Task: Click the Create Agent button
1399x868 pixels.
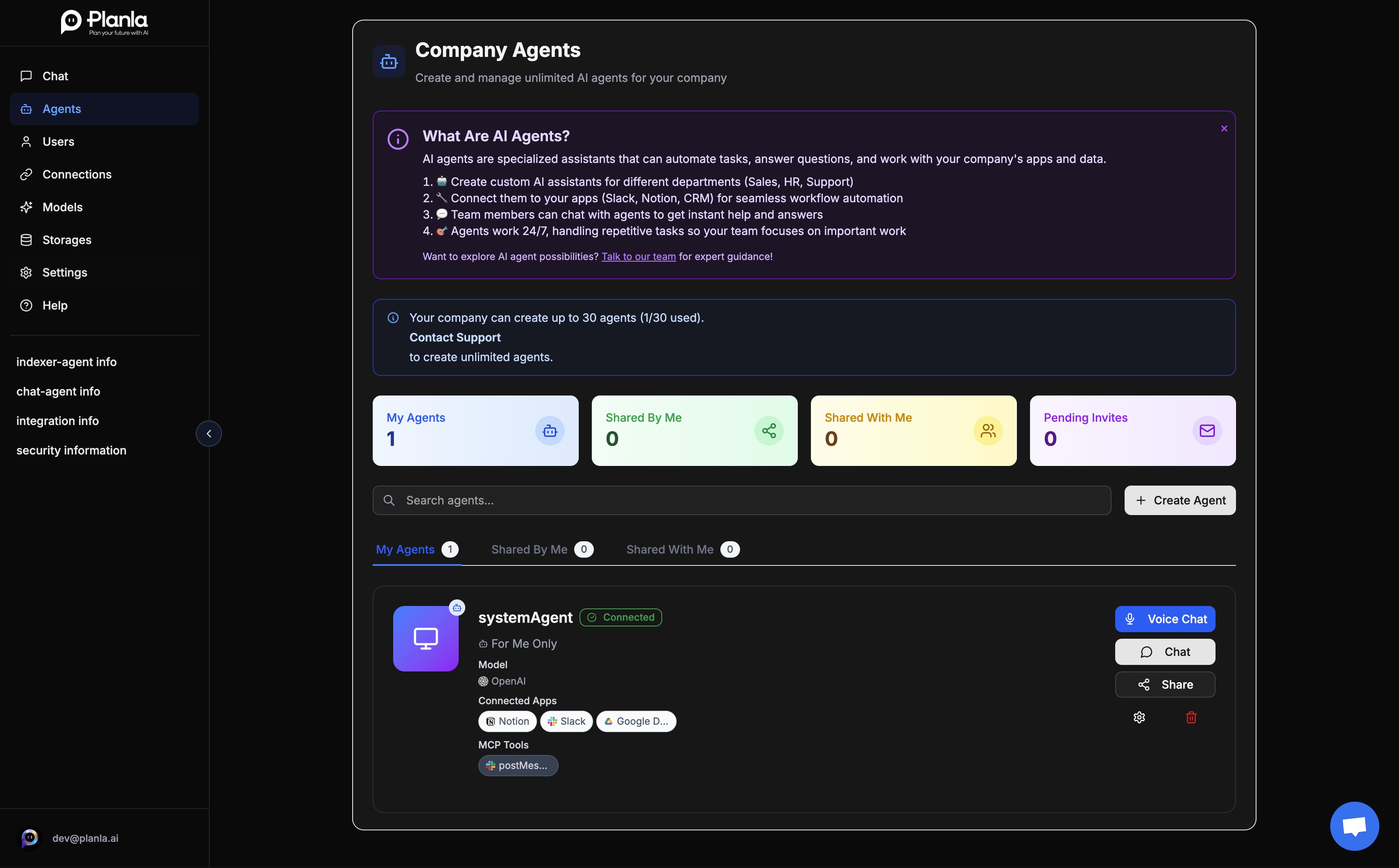Action: coord(1180,501)
